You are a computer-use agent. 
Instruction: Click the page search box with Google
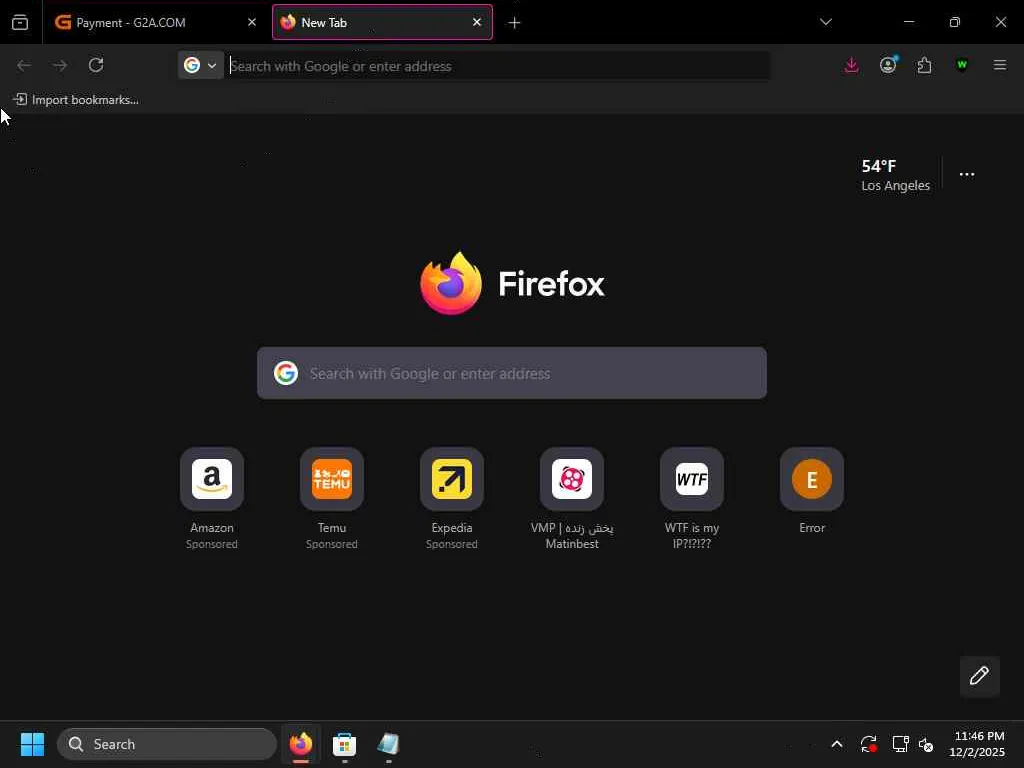pyautogui.click(x=511, y=373)
